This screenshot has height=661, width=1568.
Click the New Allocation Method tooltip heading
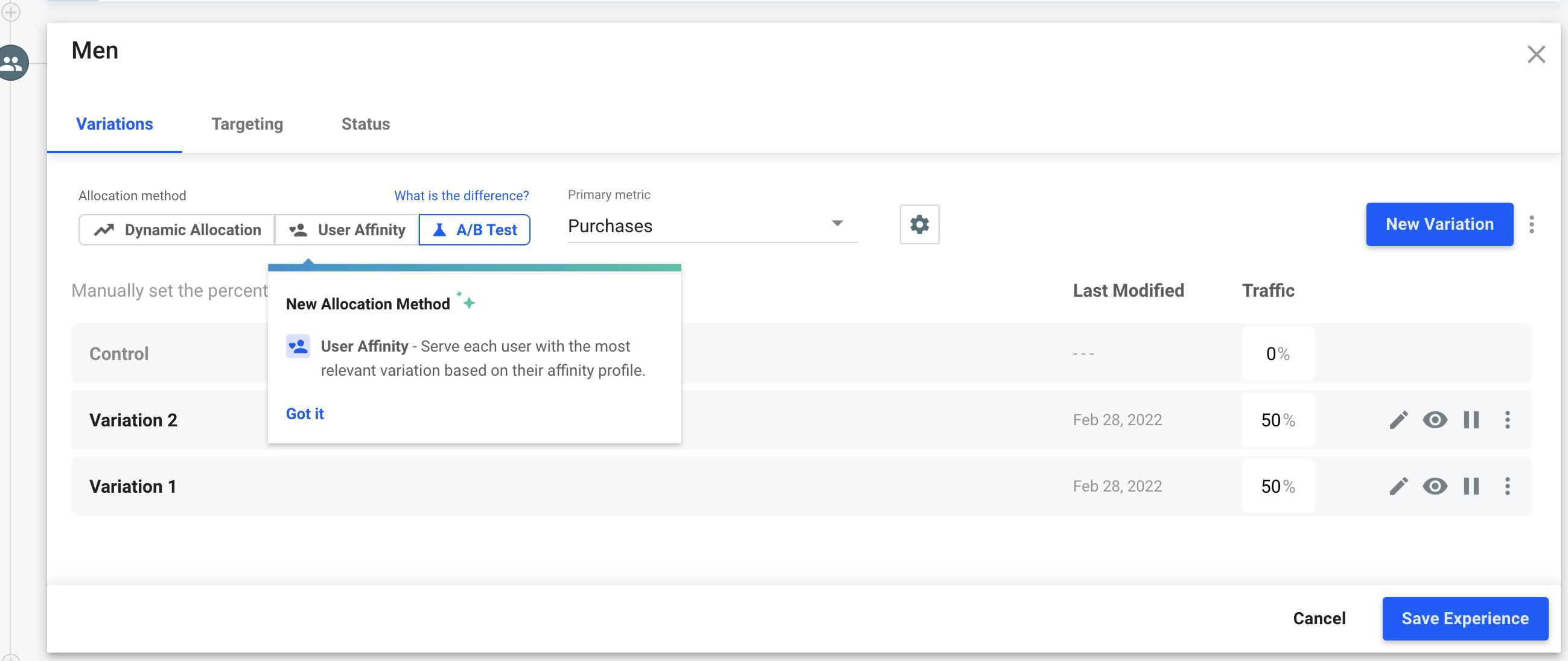(368, 304)
